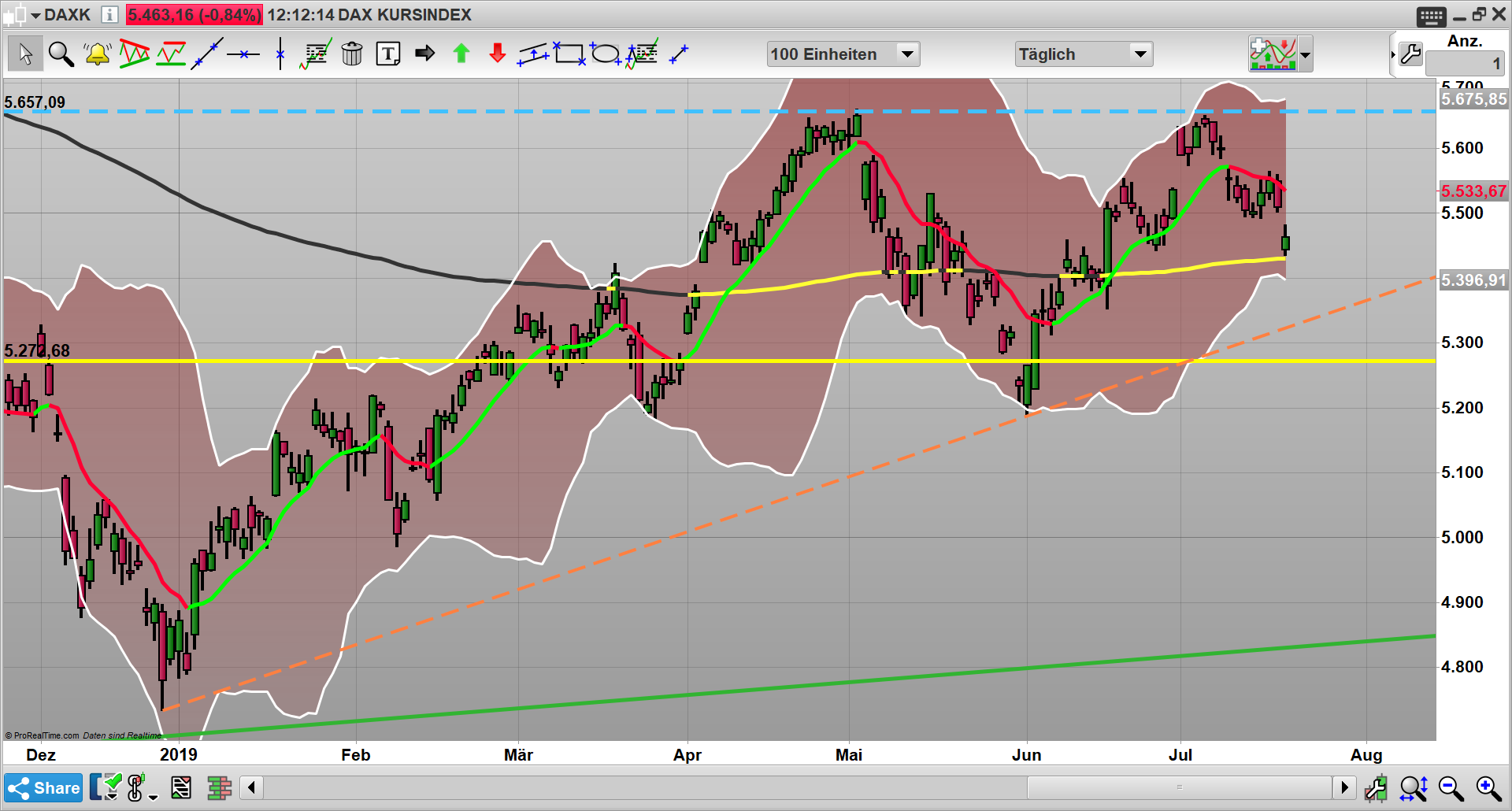Screen dimensions: 1512x811
Task: Activate the magnifying glass zoom tool
Action: coord(61,54)
